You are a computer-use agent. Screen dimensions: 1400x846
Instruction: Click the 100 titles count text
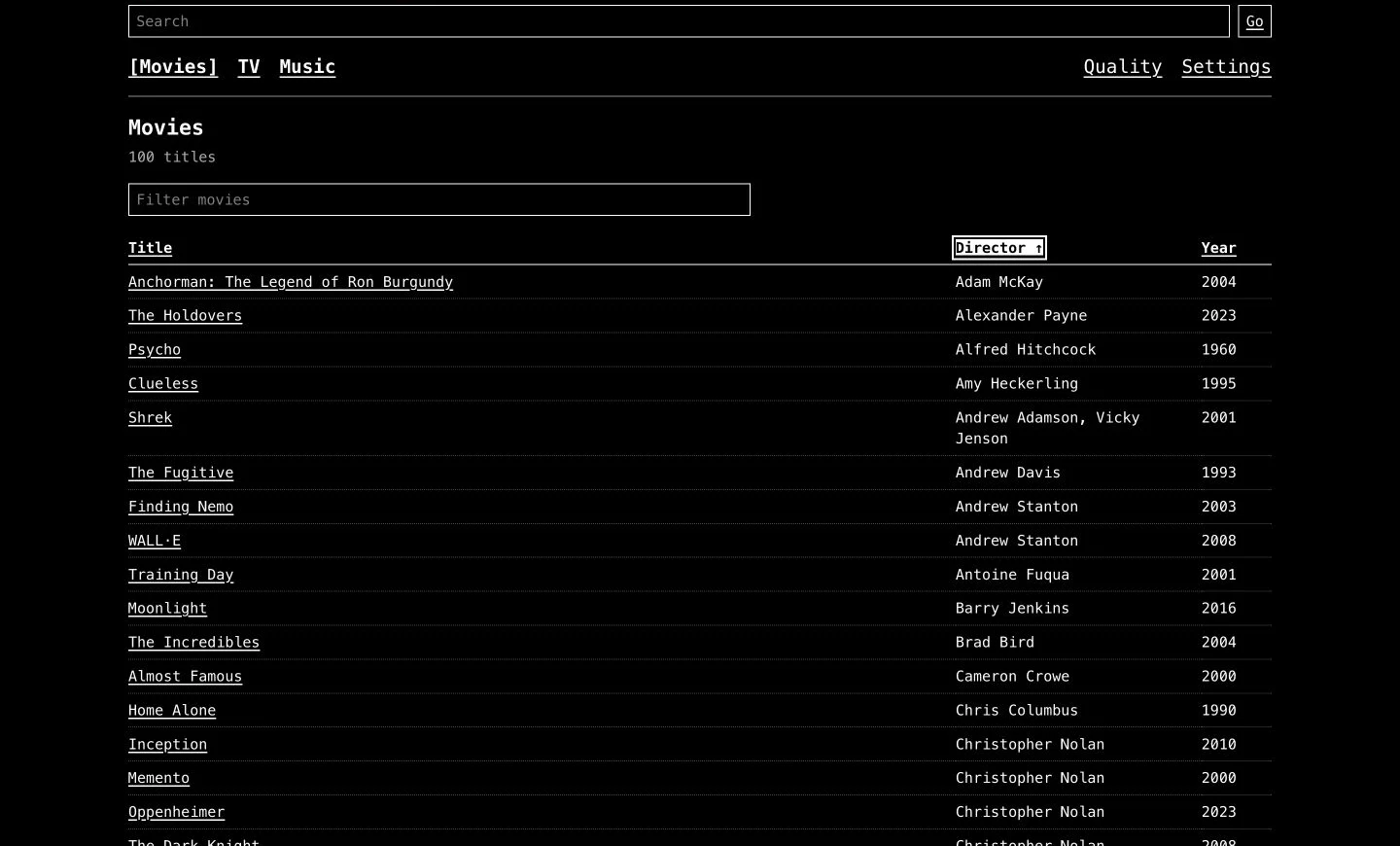pos(172,158)
